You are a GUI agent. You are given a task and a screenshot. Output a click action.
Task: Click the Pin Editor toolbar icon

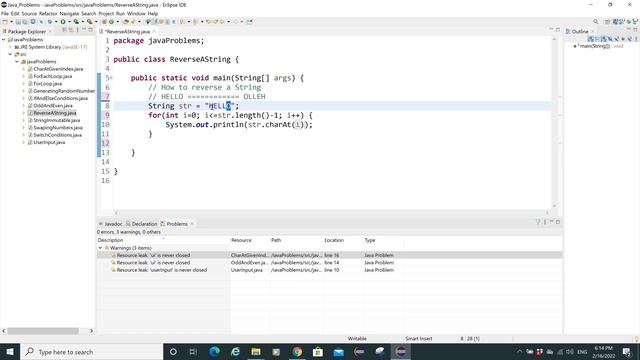point(249,22)
